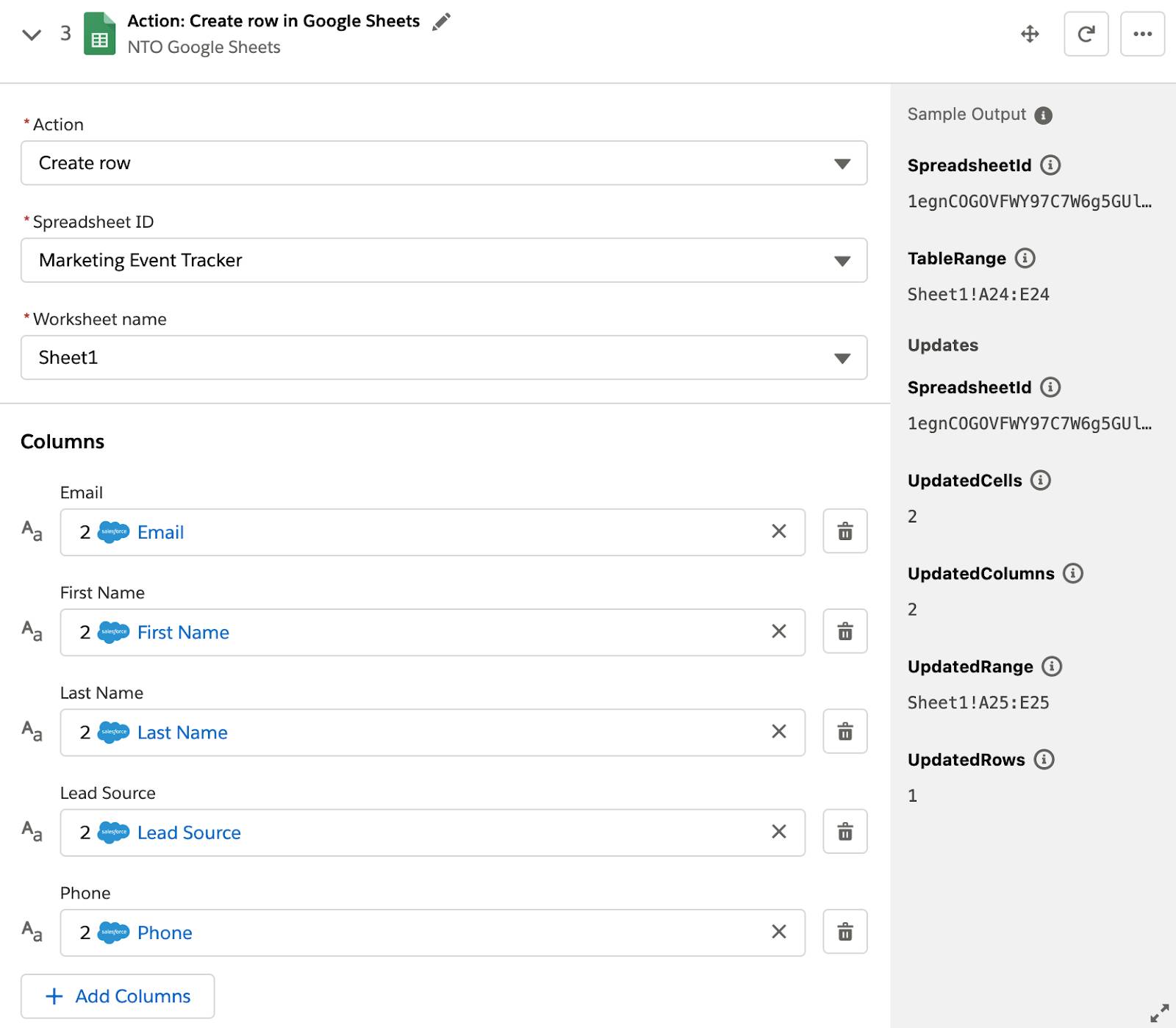
Task: Click the Google Sheets app icon
Action: pyautogui.click(x=99, y=34)
